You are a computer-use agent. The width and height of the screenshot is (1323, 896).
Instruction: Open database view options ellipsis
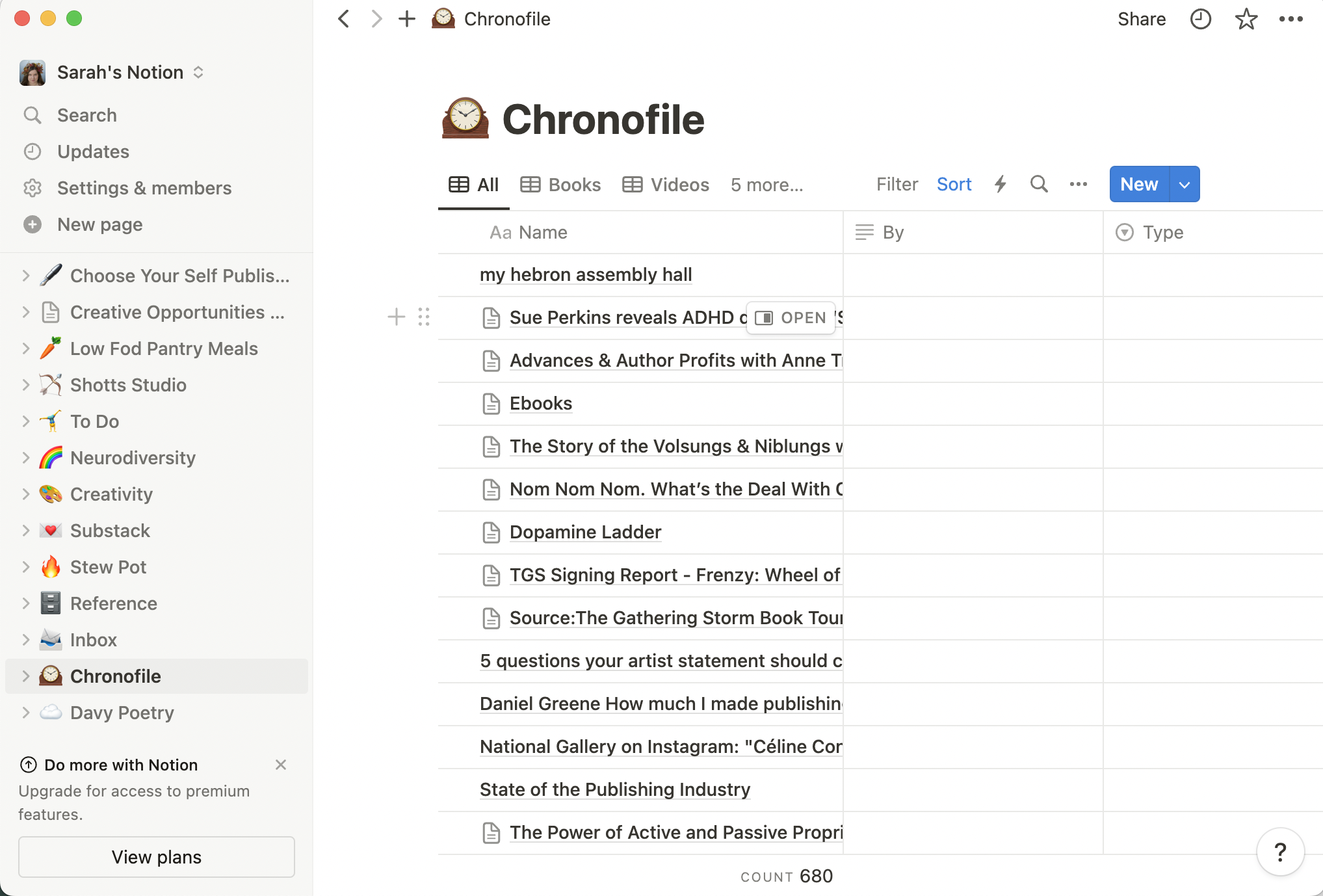[x=1078, y=185]
